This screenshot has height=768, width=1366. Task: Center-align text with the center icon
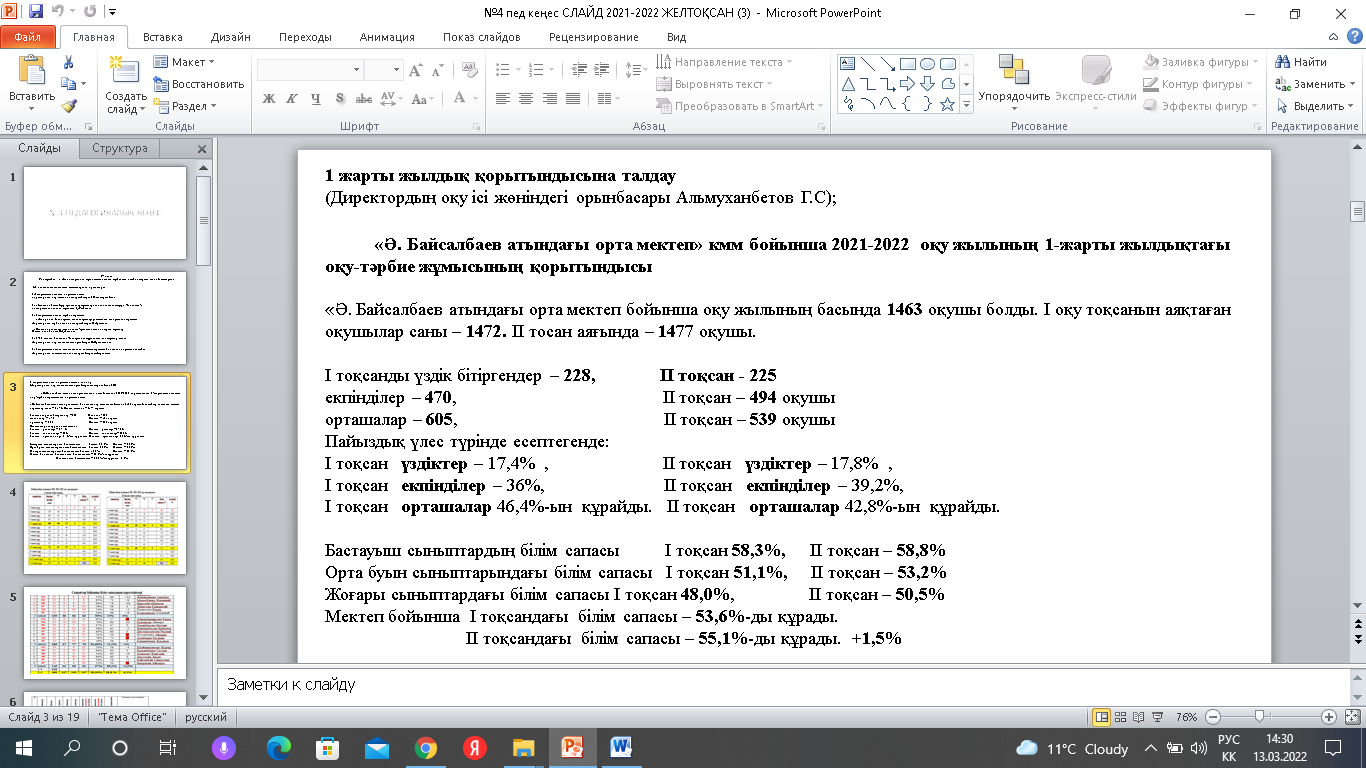524,98
